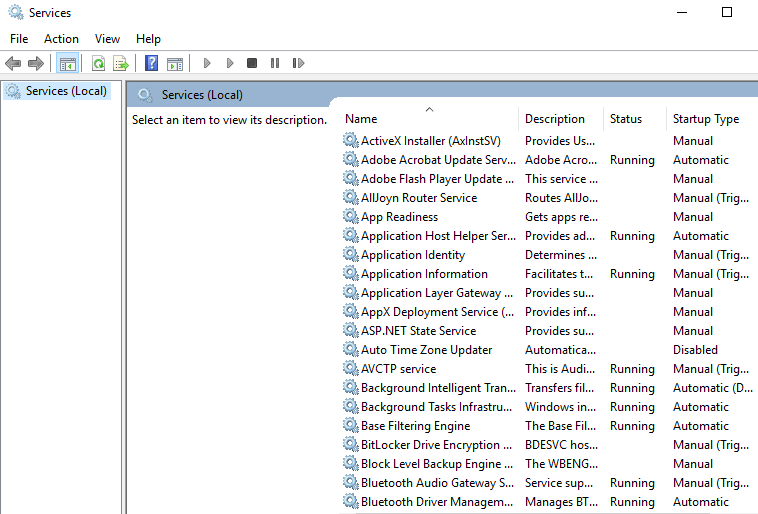Select the Auto Time Zone Updater service
This screenshot has width=758, height=514.
(426, 350)
